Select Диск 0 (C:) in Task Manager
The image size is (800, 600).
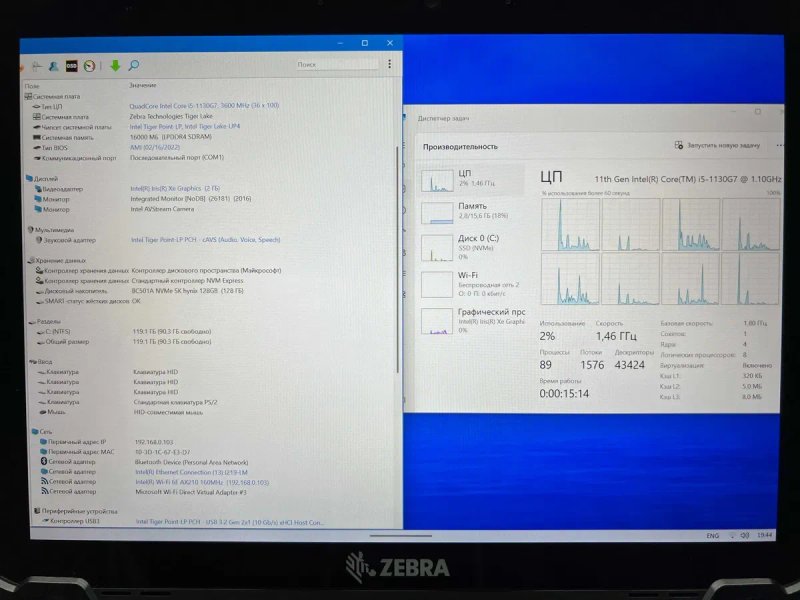coord(471,247)
